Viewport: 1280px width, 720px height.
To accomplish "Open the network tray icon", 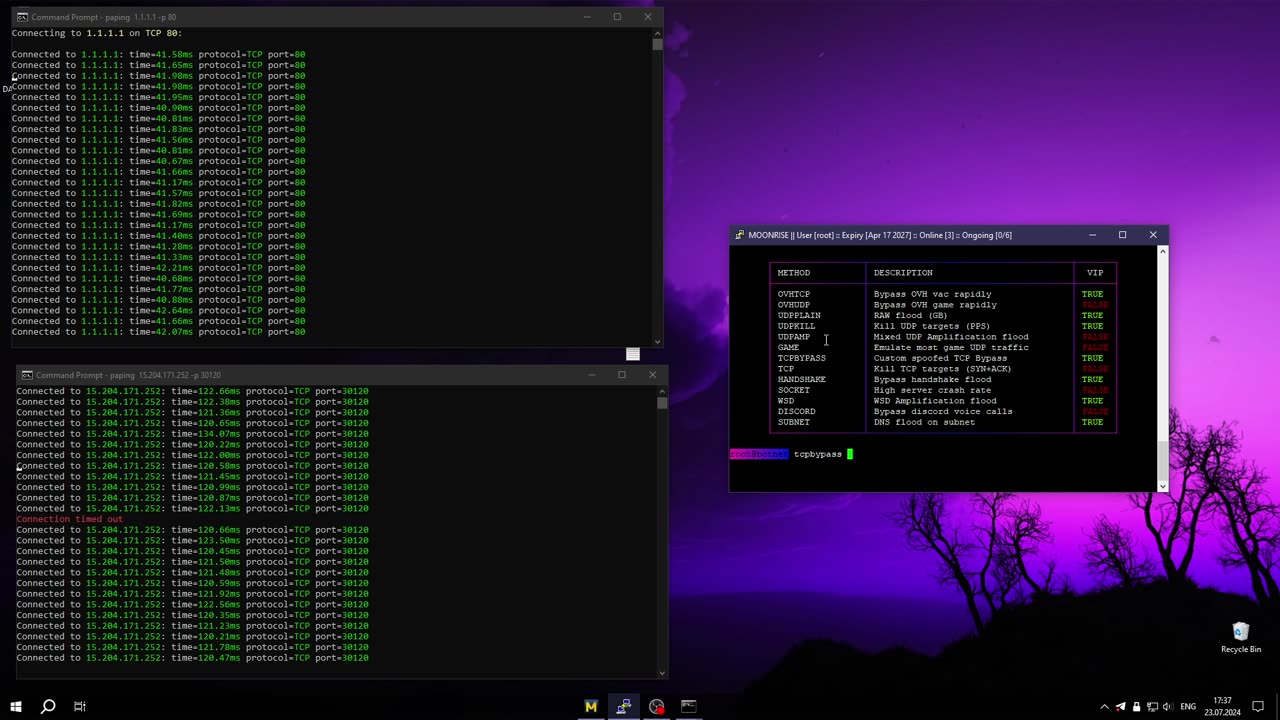I will click(1151, 707).
